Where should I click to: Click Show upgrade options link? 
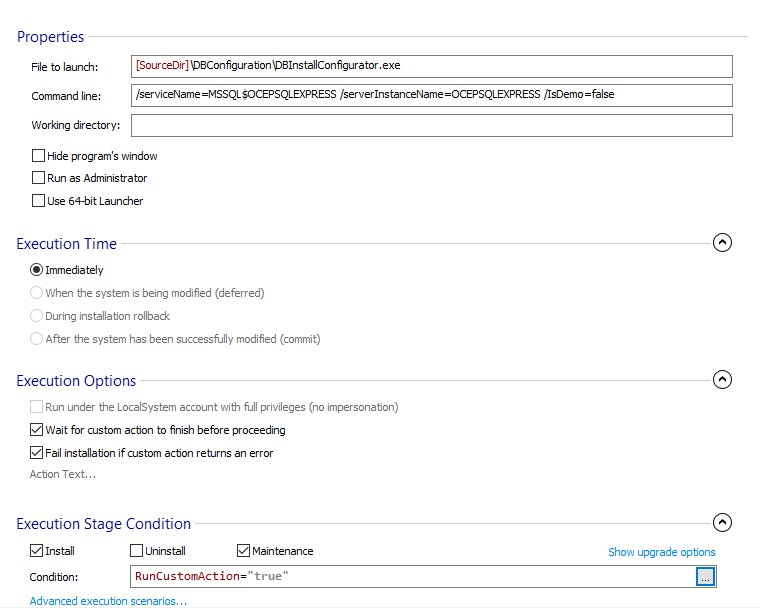[x=661, y=552]
